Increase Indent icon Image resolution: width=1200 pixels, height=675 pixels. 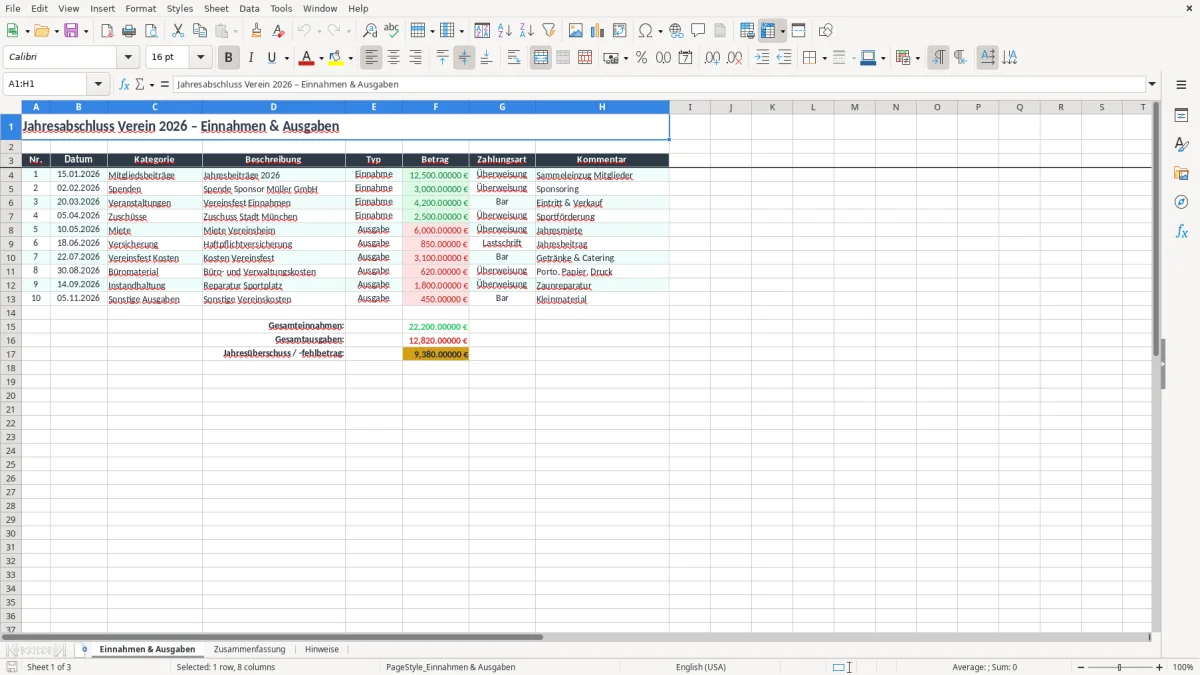[x=762, y=58]
